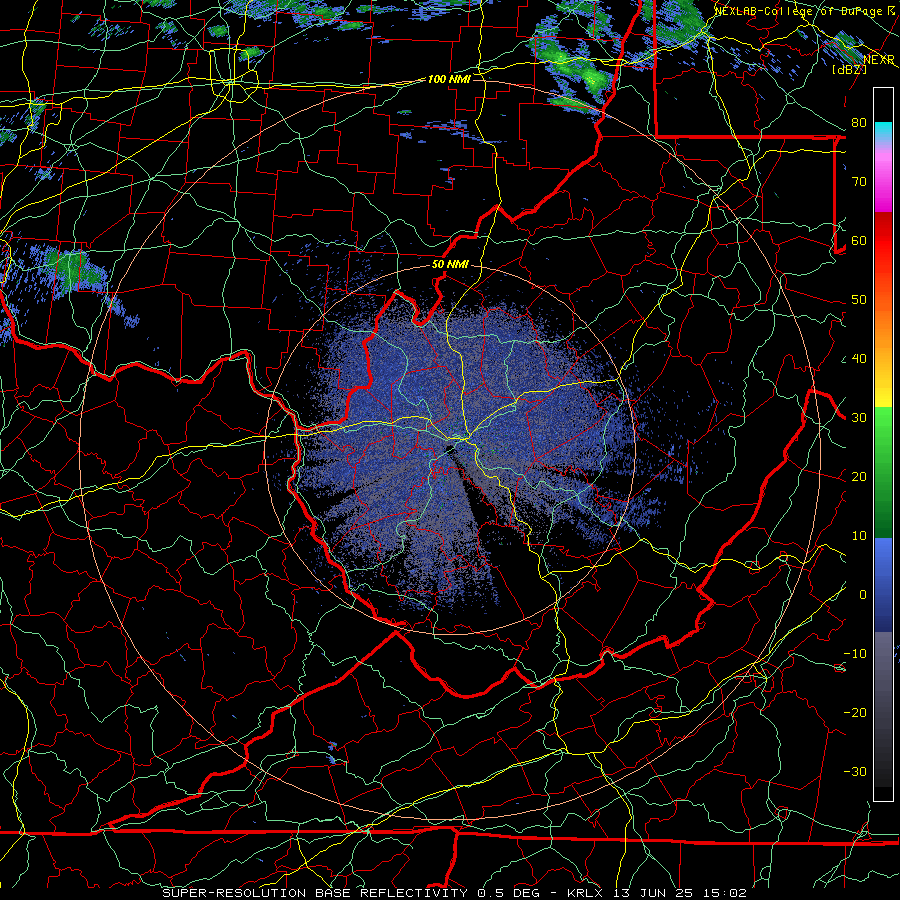Click the "70" value on the dBZ scale
The width and height of the screenshot is (900, 900).
(x=859, y=182)
